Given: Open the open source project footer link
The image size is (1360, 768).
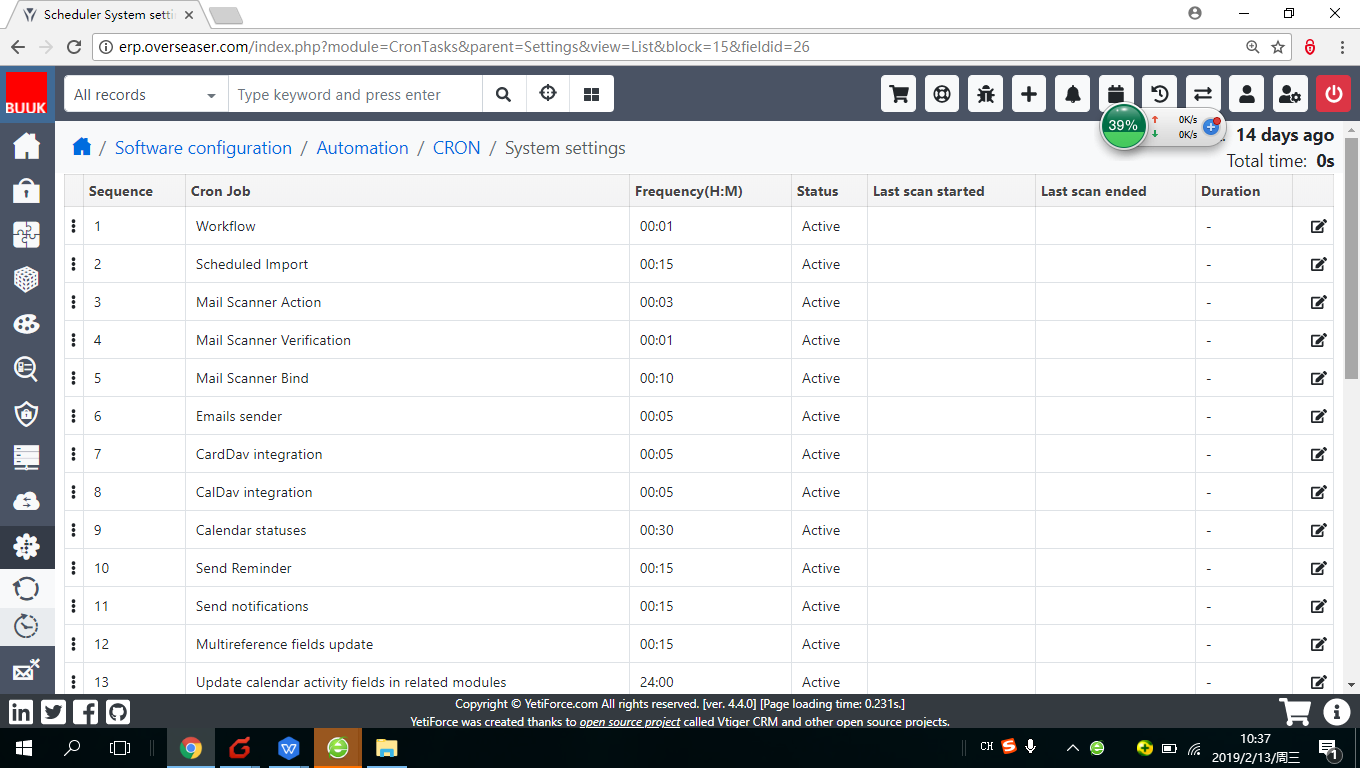Looking at the screenshot, I should [x=630, y=722].
